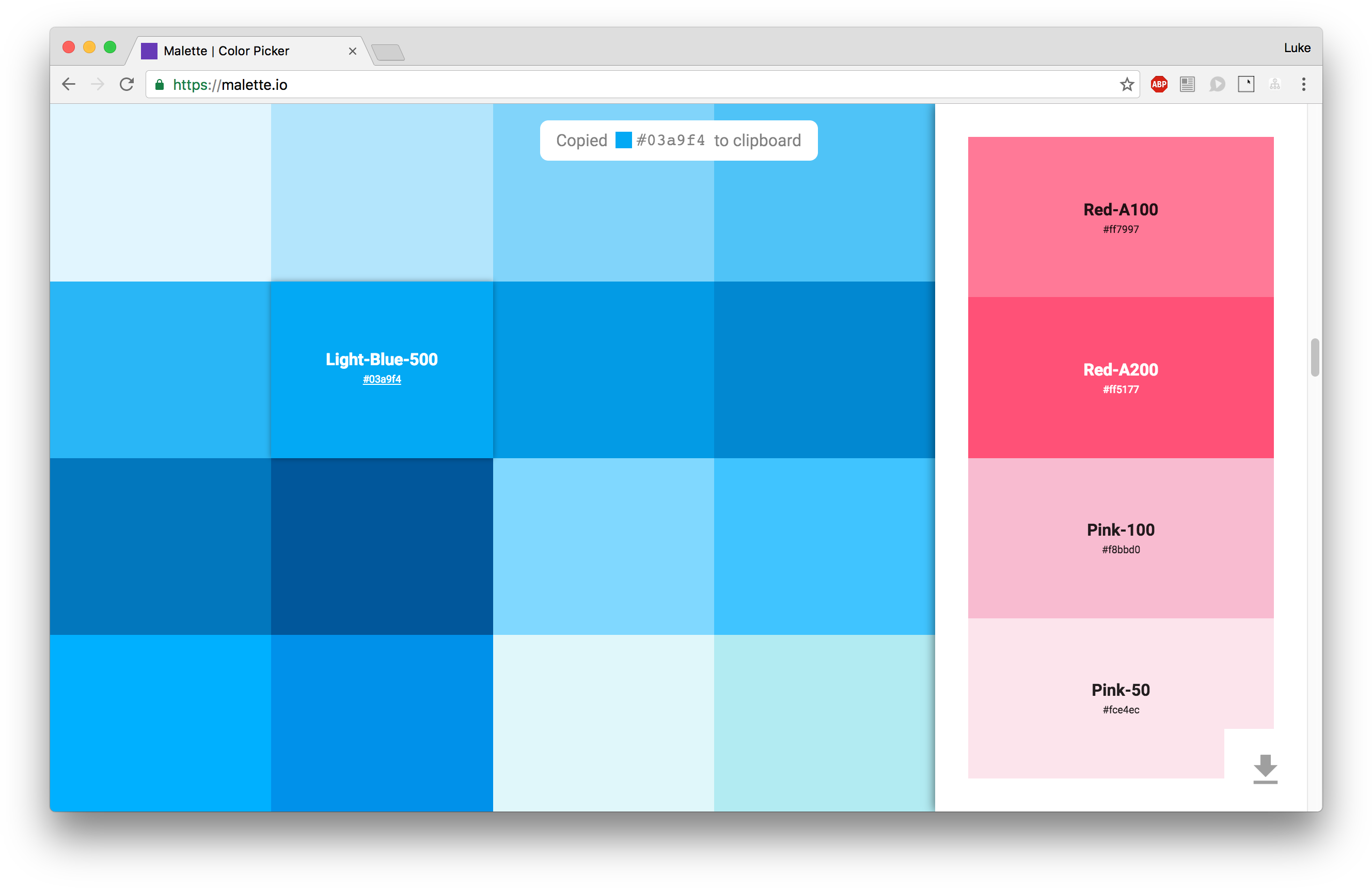This screenshot has height=888, width=1372.
Task: Pick the Pink-100 palette swatch
Action: [1120, 537]
